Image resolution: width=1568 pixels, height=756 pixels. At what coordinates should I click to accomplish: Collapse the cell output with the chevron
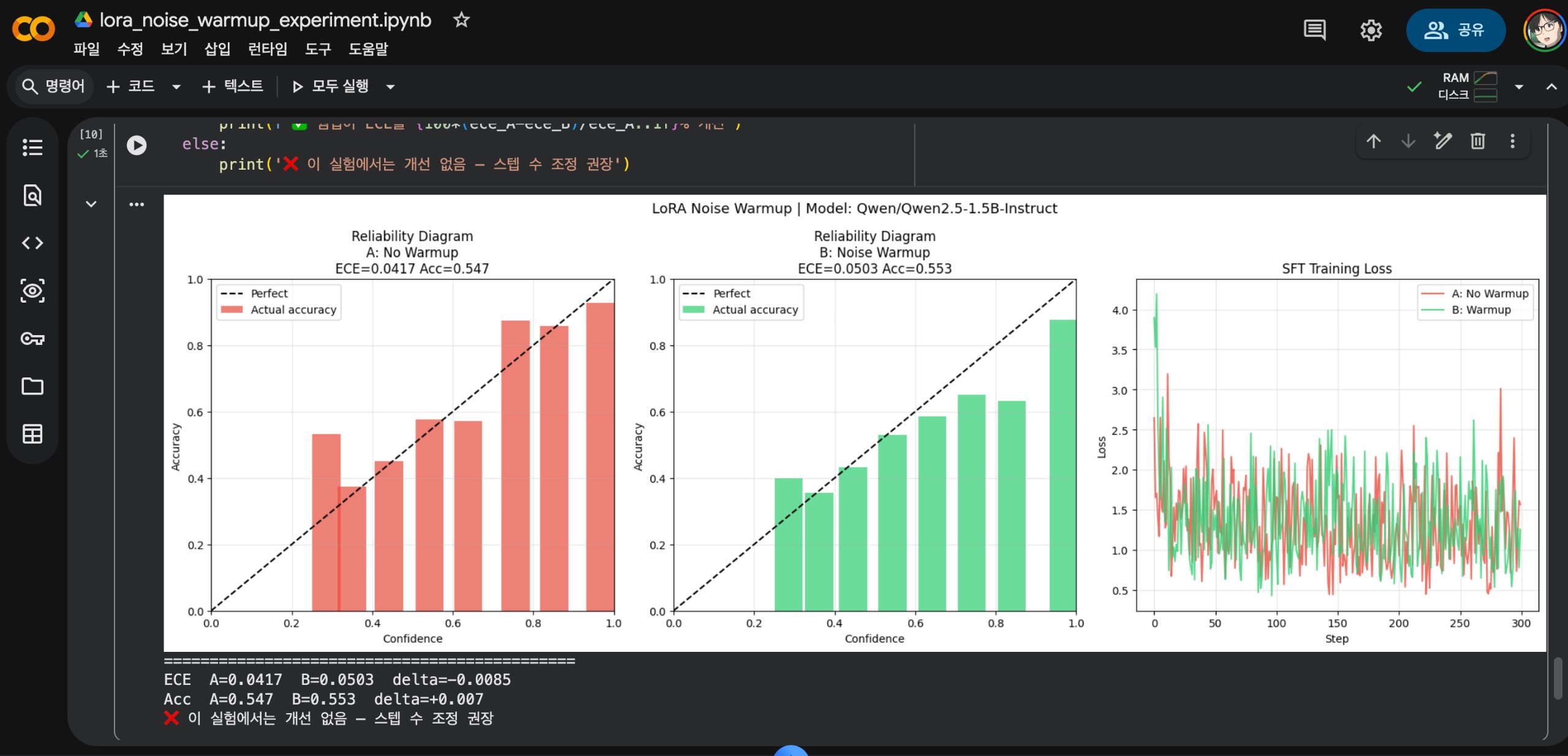[x=91, y=204]
